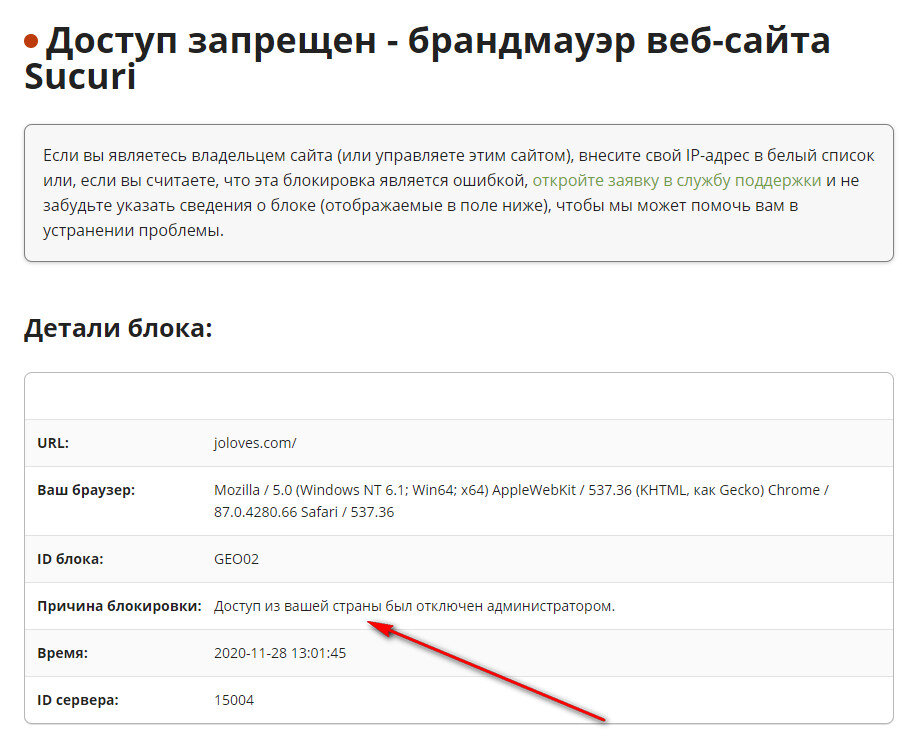Select the block ID value "GEO02"
This screenshot has height=753, width=918.
(x=236, y=559)
